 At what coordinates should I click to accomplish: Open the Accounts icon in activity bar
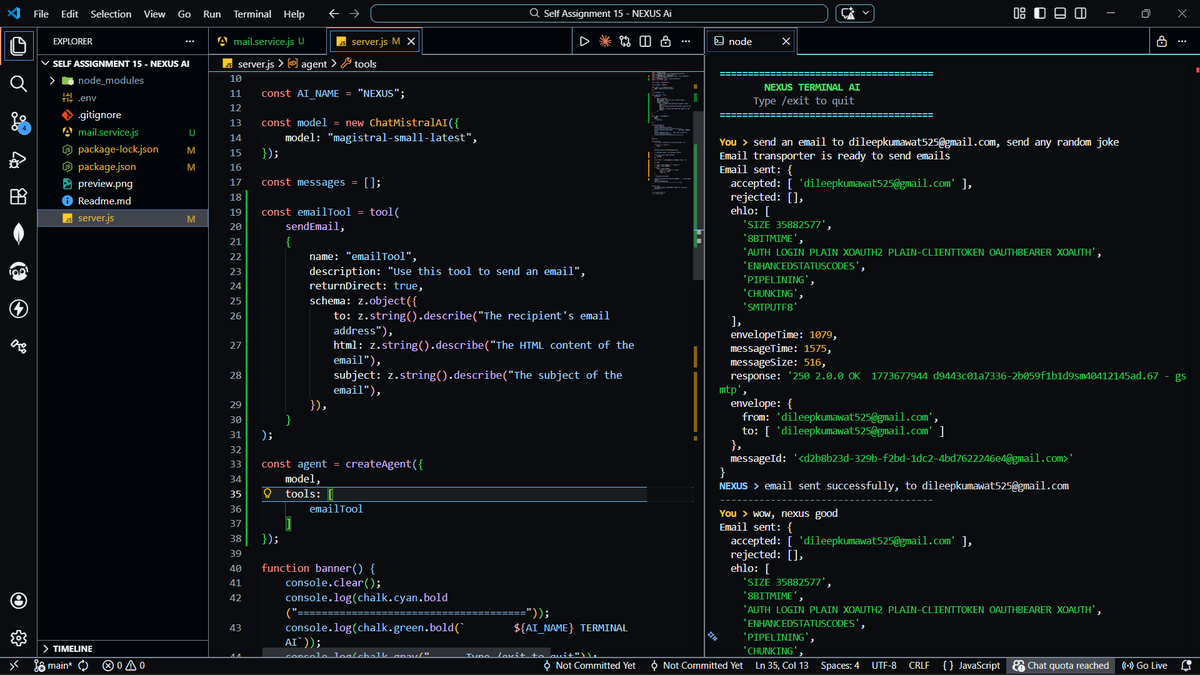18,601
